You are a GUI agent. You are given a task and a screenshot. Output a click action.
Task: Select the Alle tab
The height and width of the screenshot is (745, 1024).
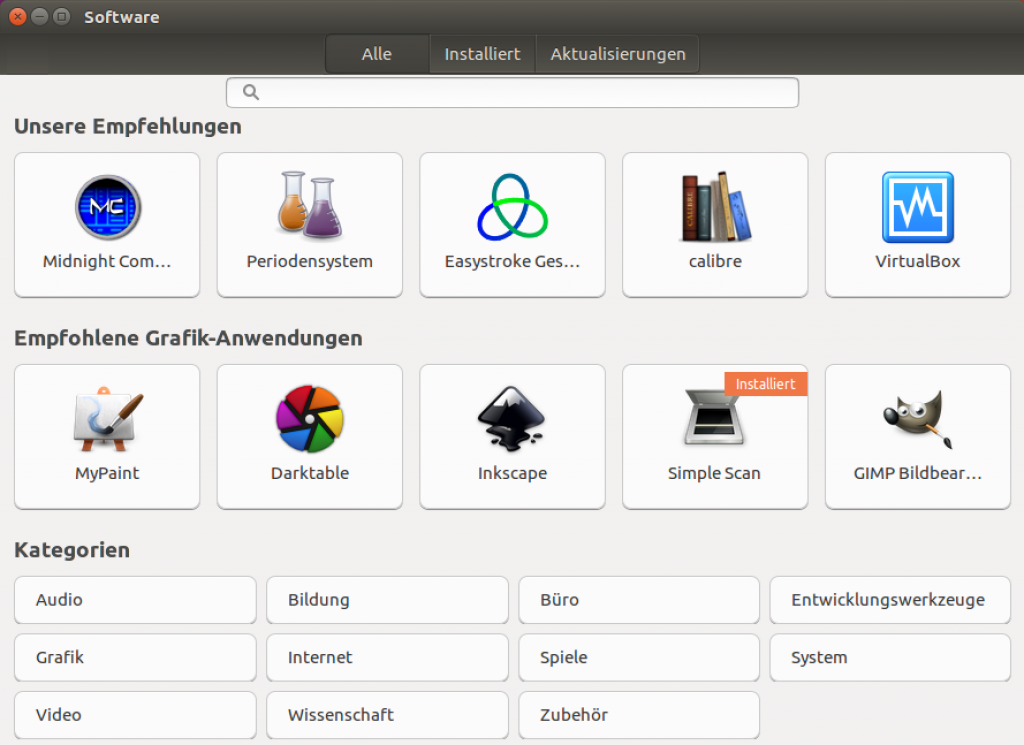[x=377, y=53]
